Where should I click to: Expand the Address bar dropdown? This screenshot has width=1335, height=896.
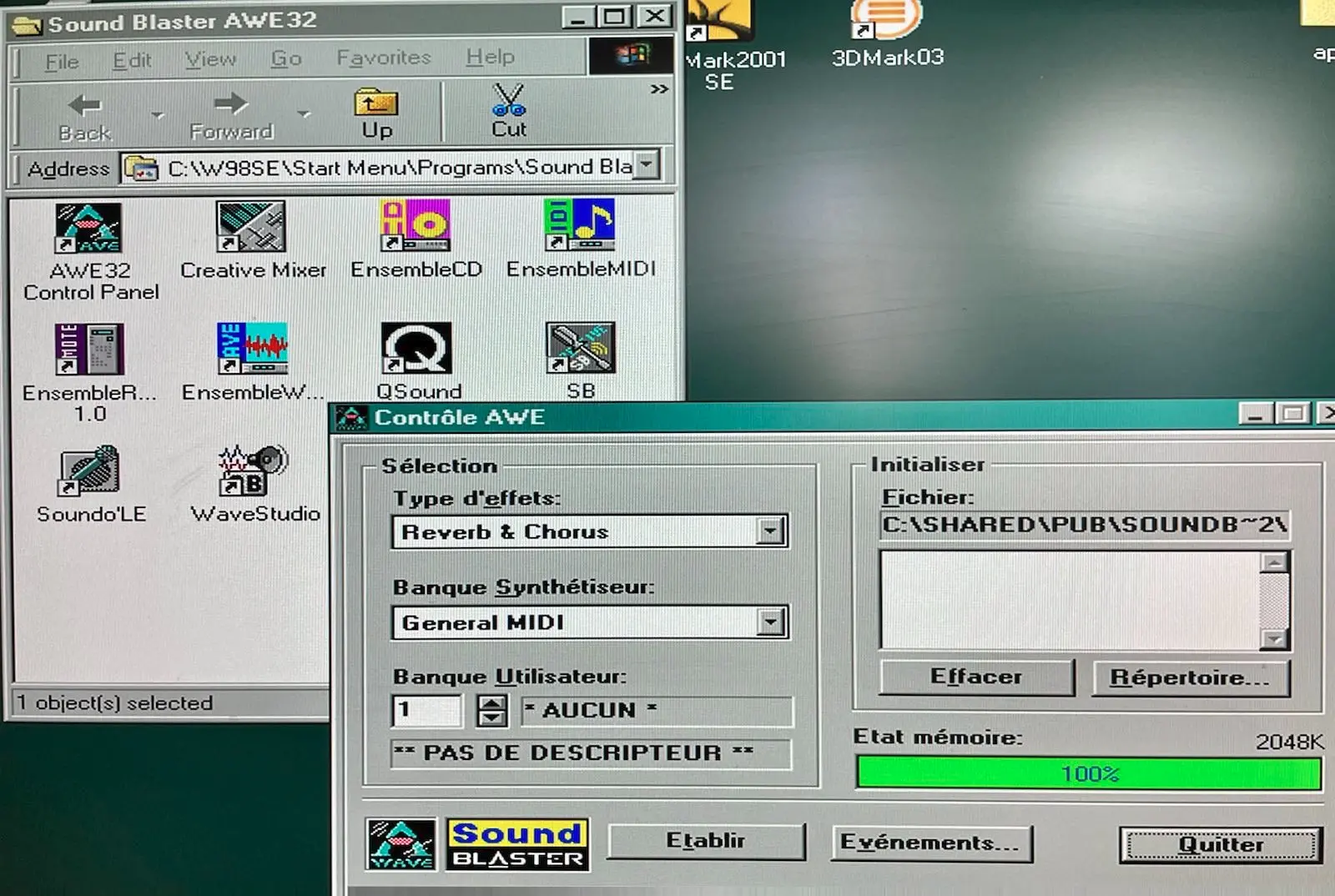[x=646, y=164]
